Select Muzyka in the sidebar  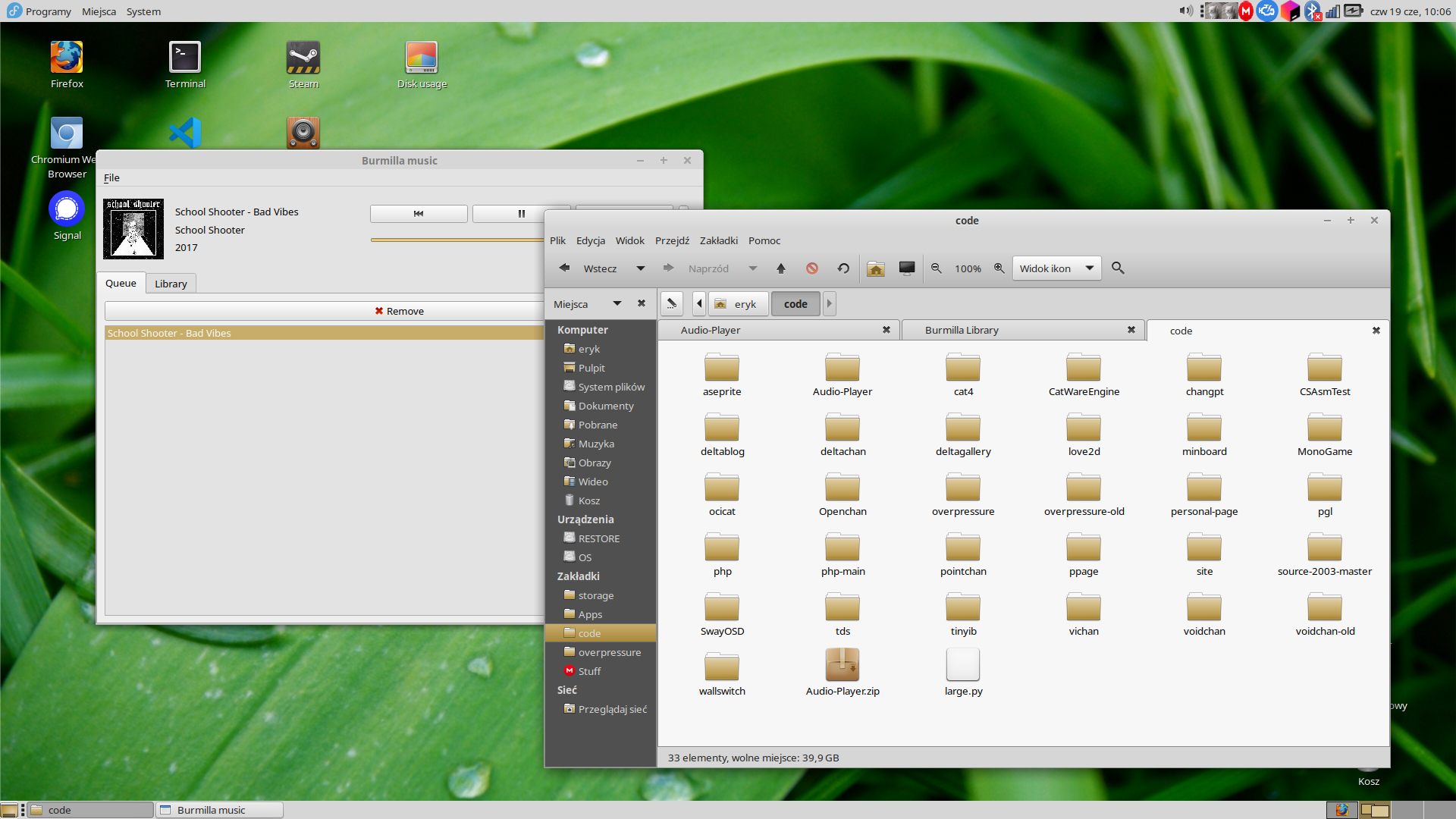(600, 444)
